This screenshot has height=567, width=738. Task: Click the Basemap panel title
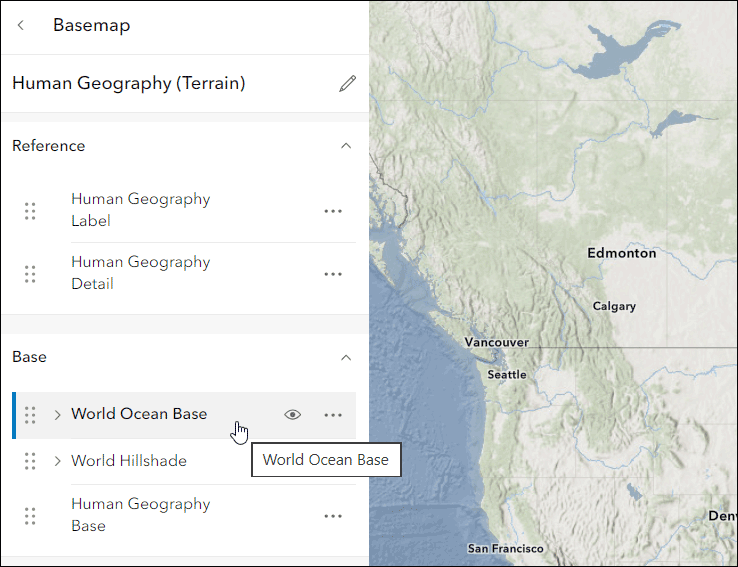click(x=91, y=25)
